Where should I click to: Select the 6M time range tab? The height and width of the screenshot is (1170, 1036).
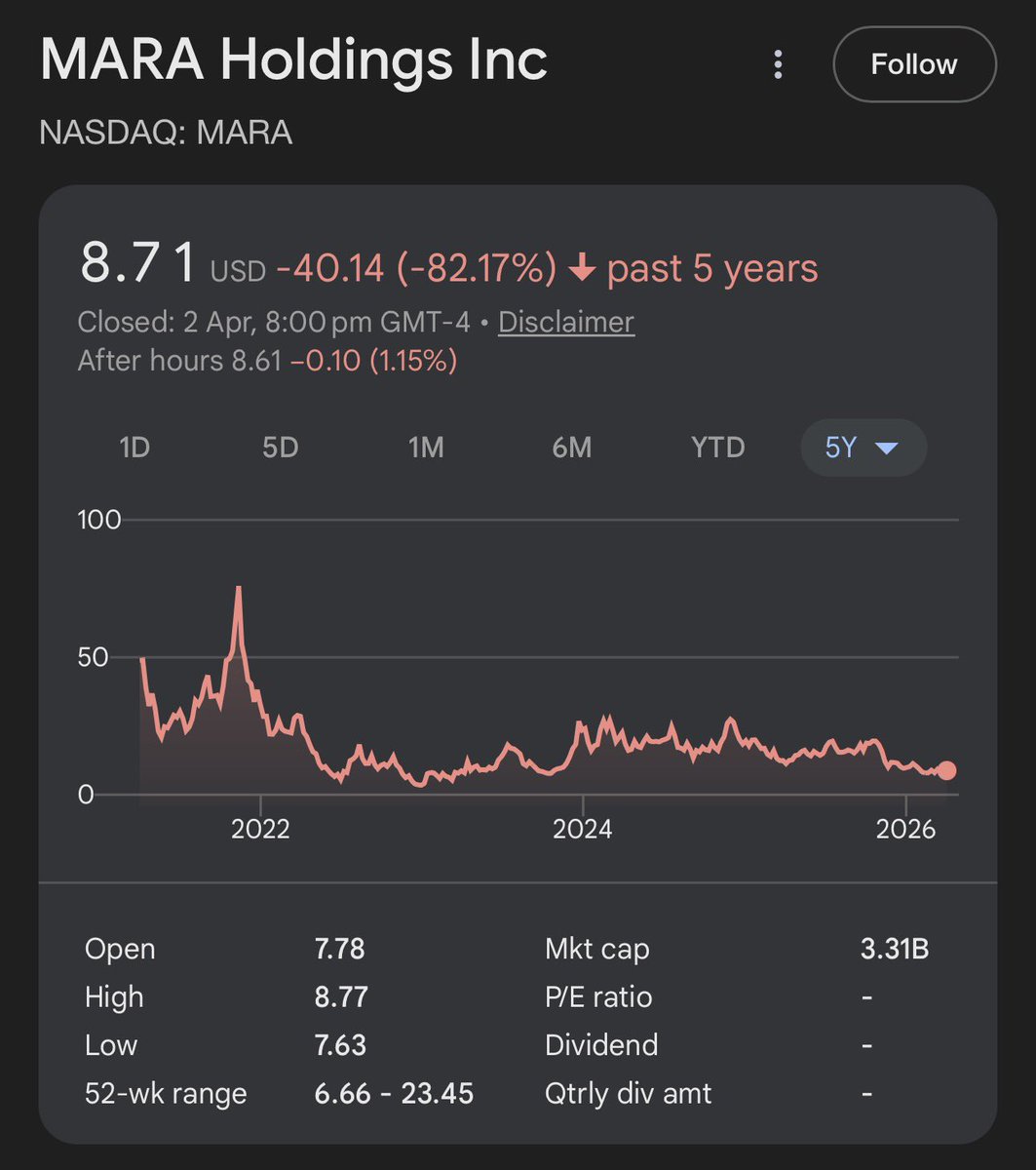(572, 448)
